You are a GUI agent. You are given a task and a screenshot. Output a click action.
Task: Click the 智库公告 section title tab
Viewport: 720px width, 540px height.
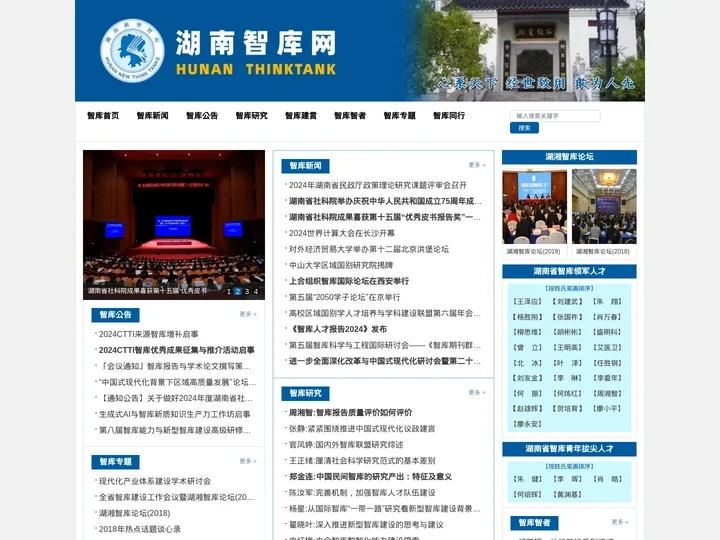pyautogui.click(x=115, y=315)
